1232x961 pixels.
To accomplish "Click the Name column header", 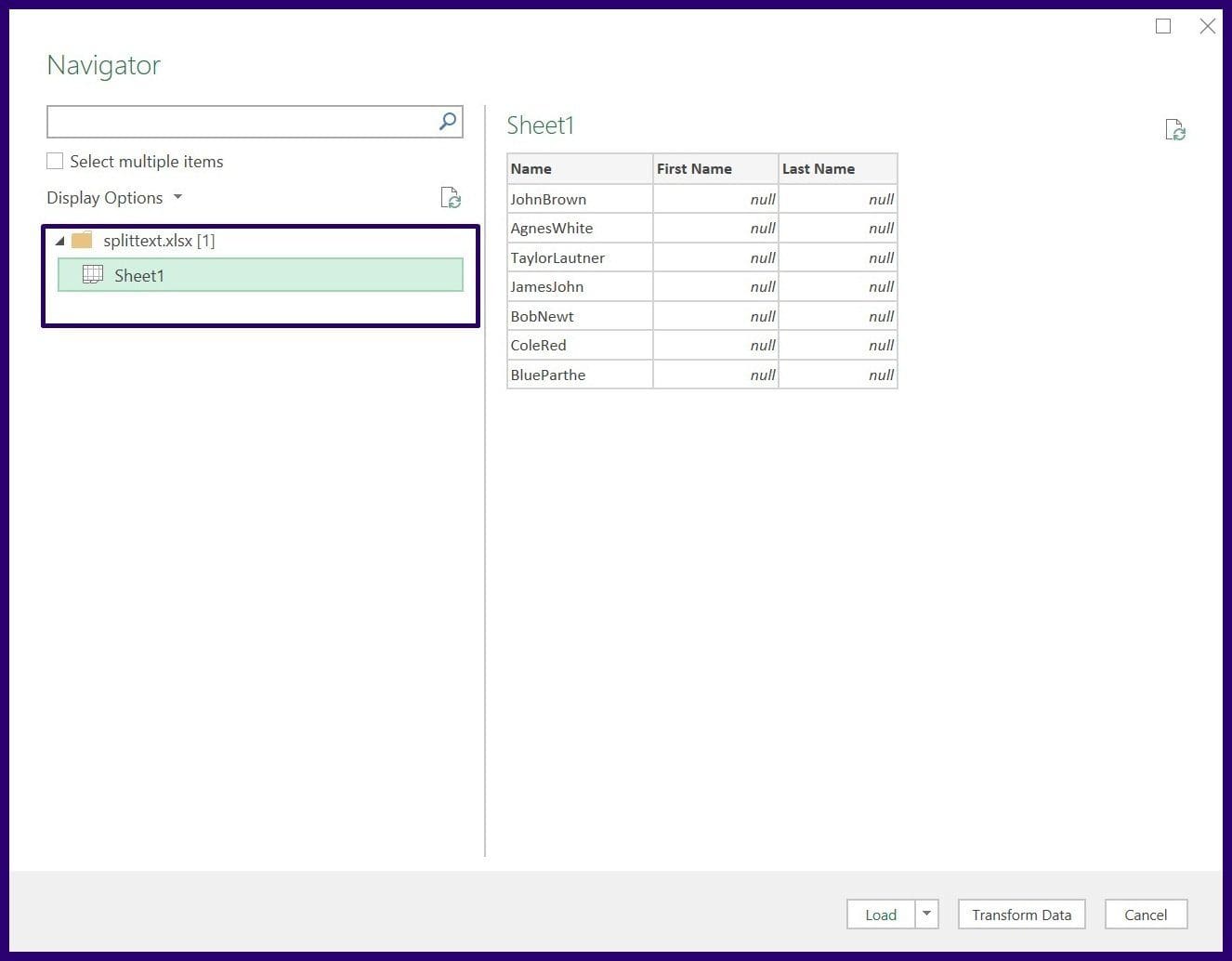I will (x=580, y=168).
